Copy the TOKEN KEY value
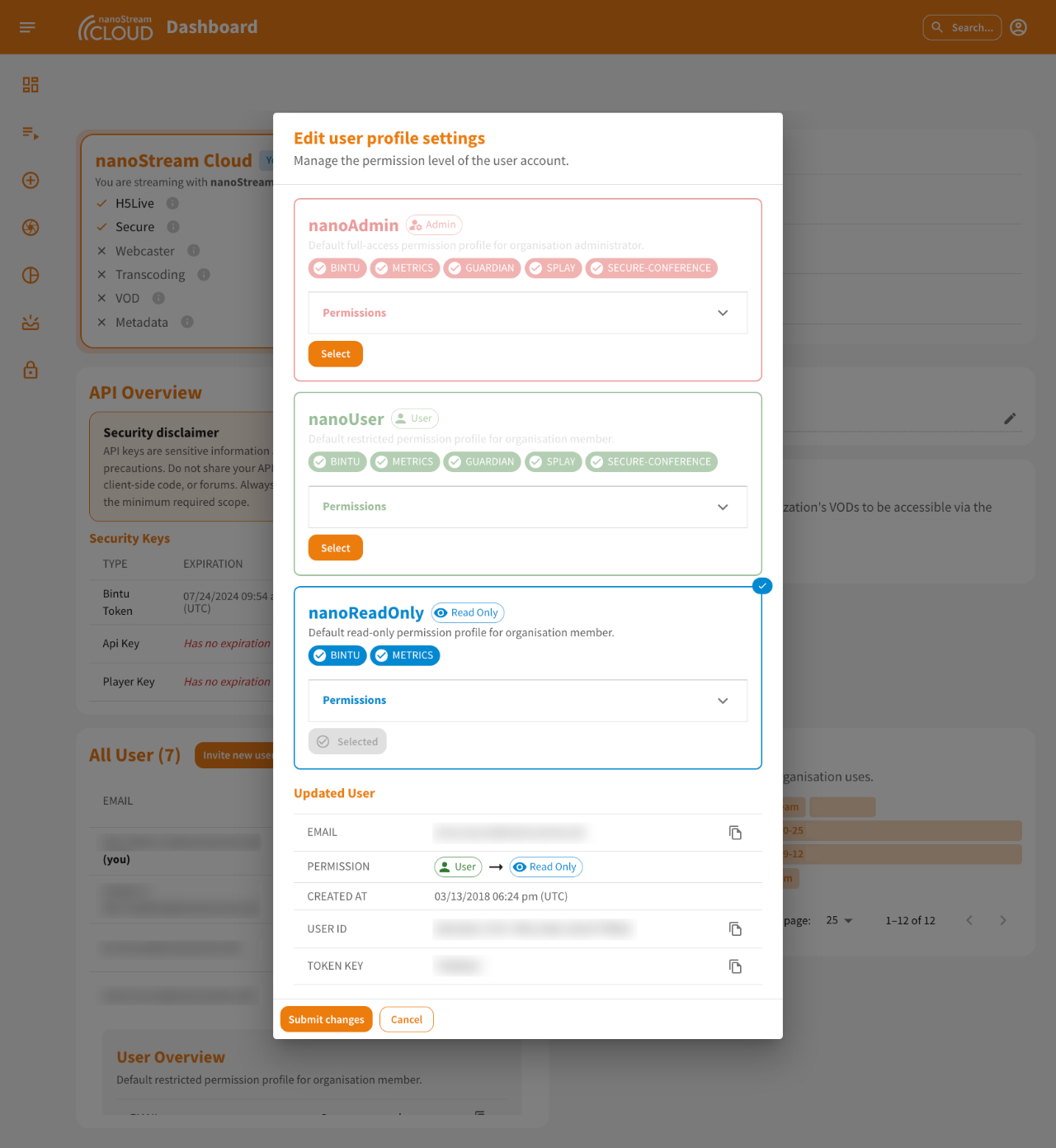Viewport: 1056px width, 1148px height. click(735, 966)
